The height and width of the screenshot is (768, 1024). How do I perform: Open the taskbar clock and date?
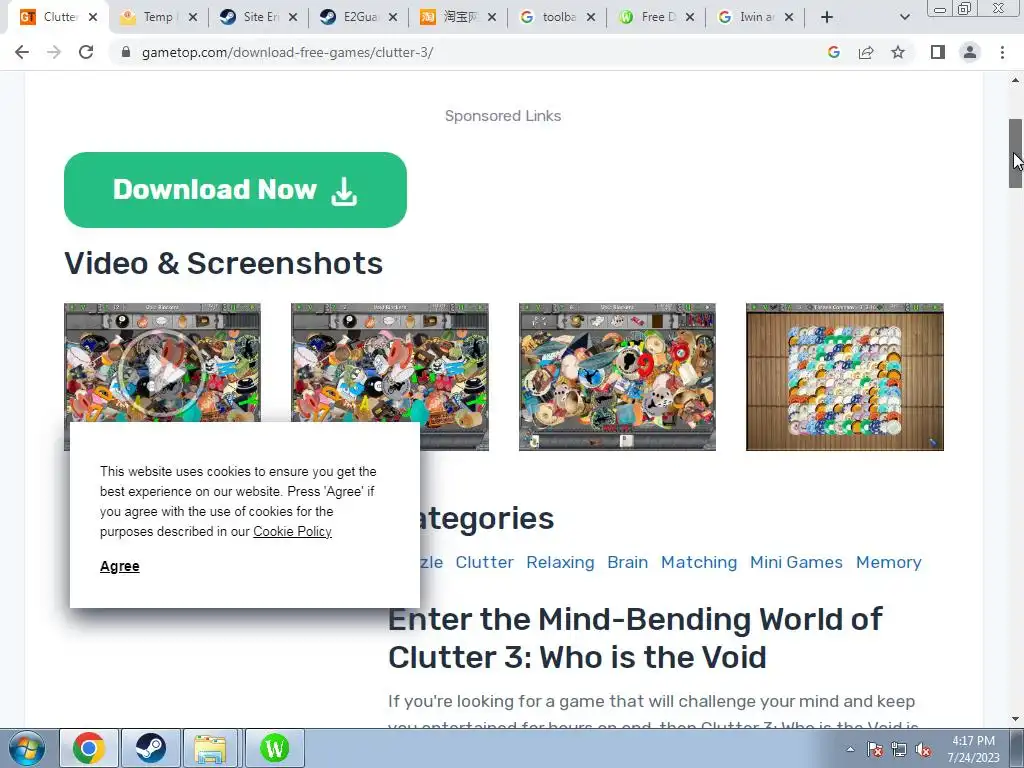point(974,749)
